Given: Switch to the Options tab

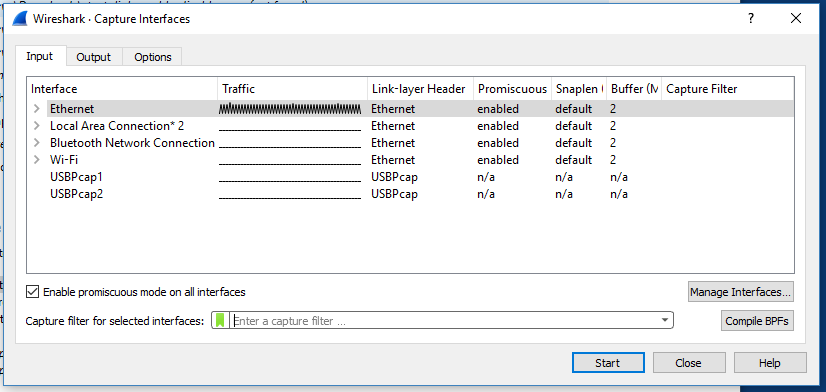Looking at the screenshot, I should pyautogui.click(x=153, y=57).
